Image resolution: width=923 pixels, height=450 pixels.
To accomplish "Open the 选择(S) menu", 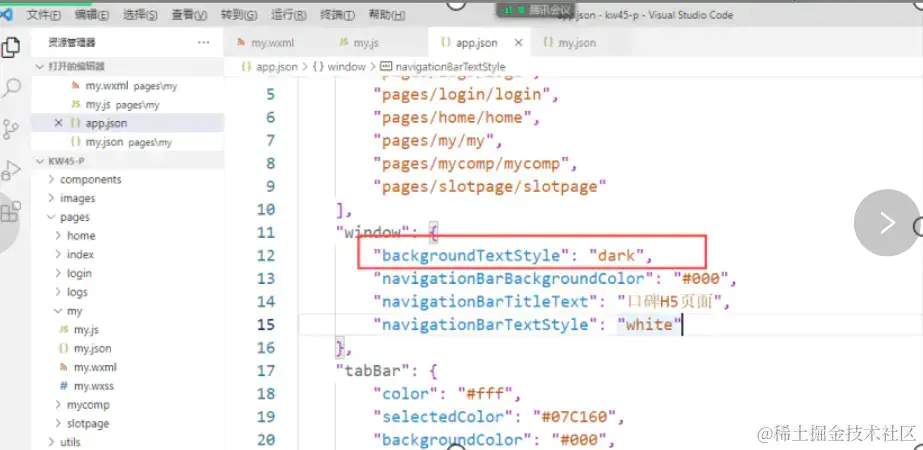I will [x=140, y=15].
